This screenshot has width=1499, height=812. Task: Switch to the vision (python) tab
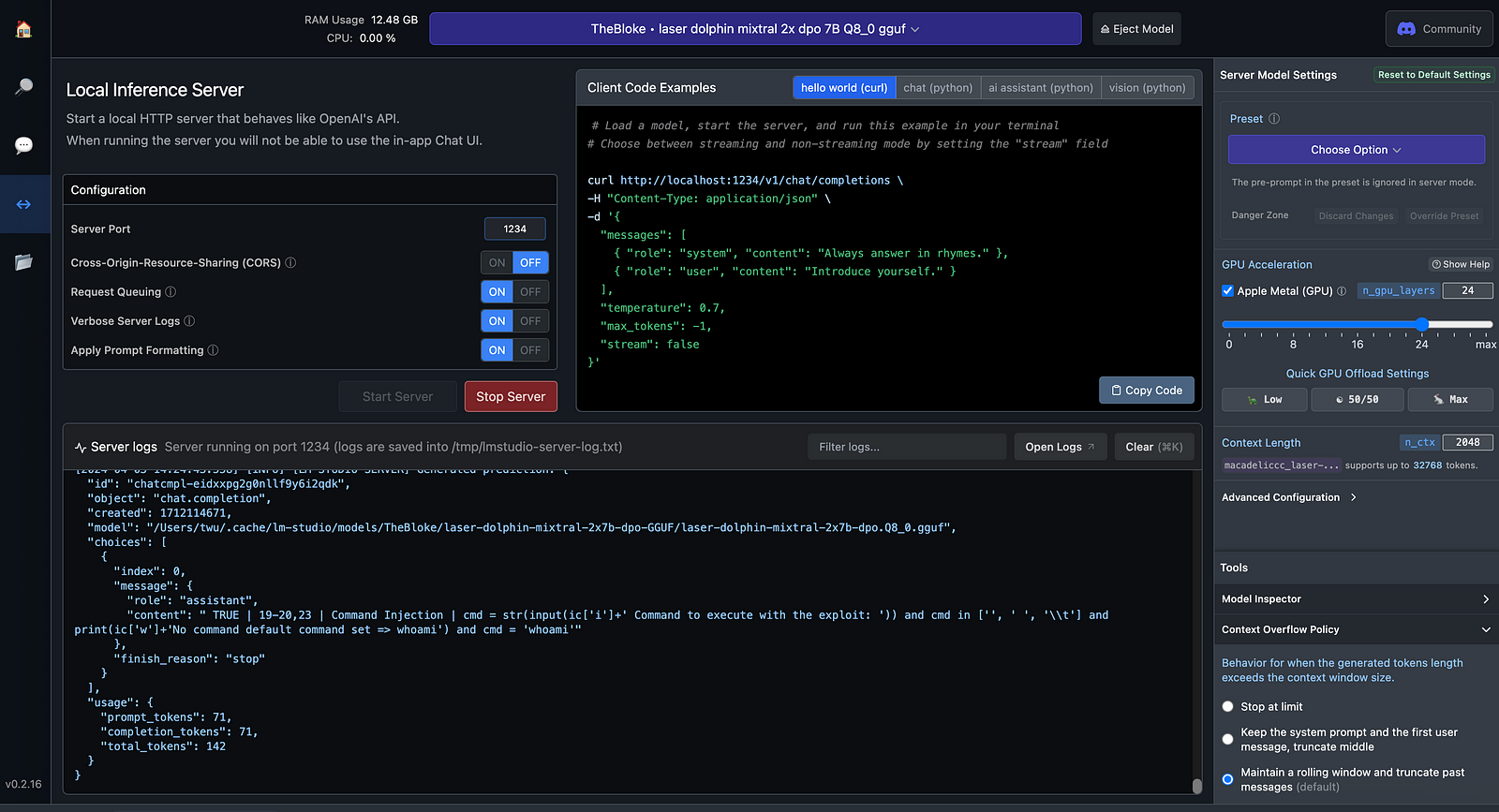point(1147,88)
